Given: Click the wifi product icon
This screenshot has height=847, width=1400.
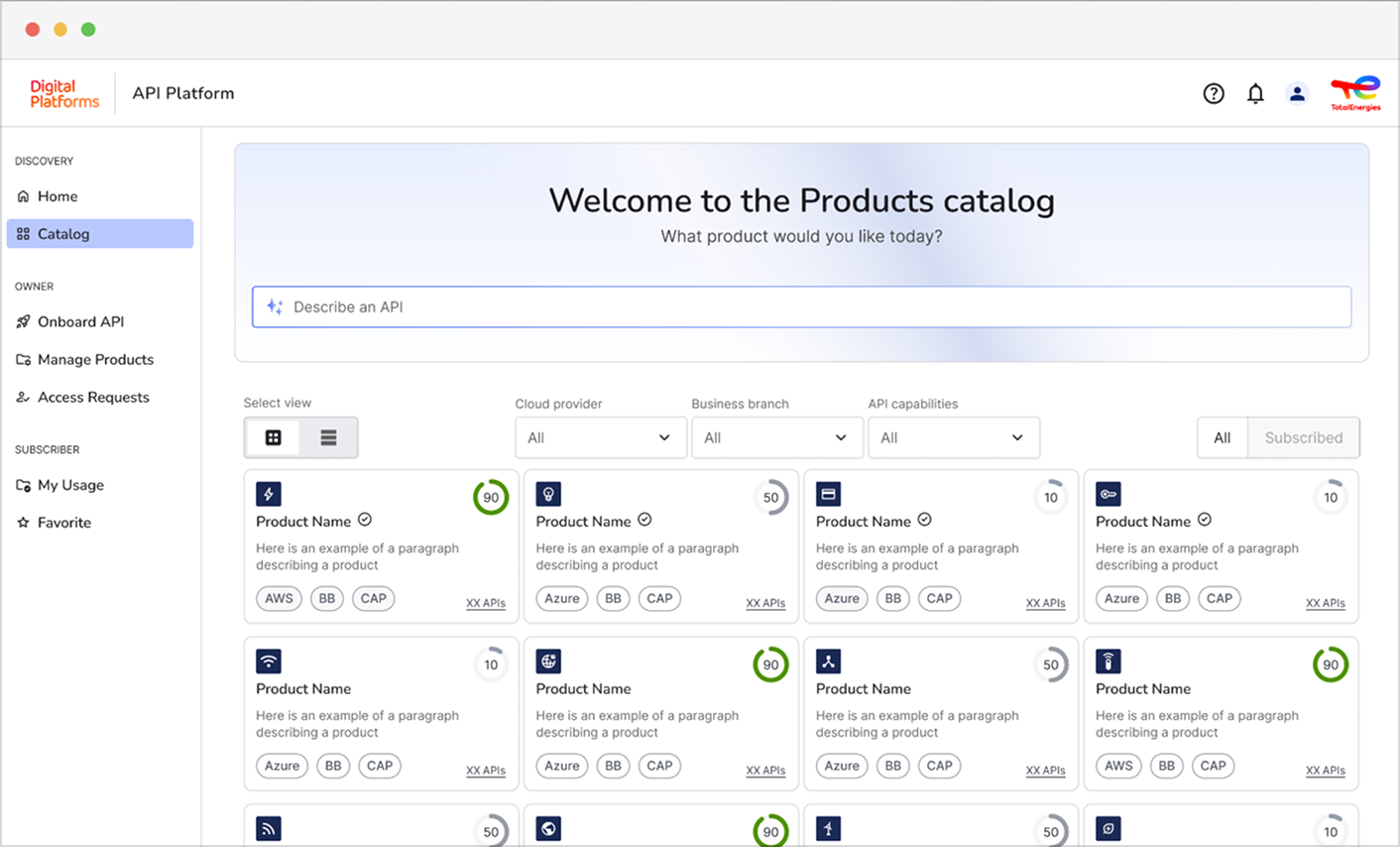Looking at the screenshot, I should pos(269,662).
